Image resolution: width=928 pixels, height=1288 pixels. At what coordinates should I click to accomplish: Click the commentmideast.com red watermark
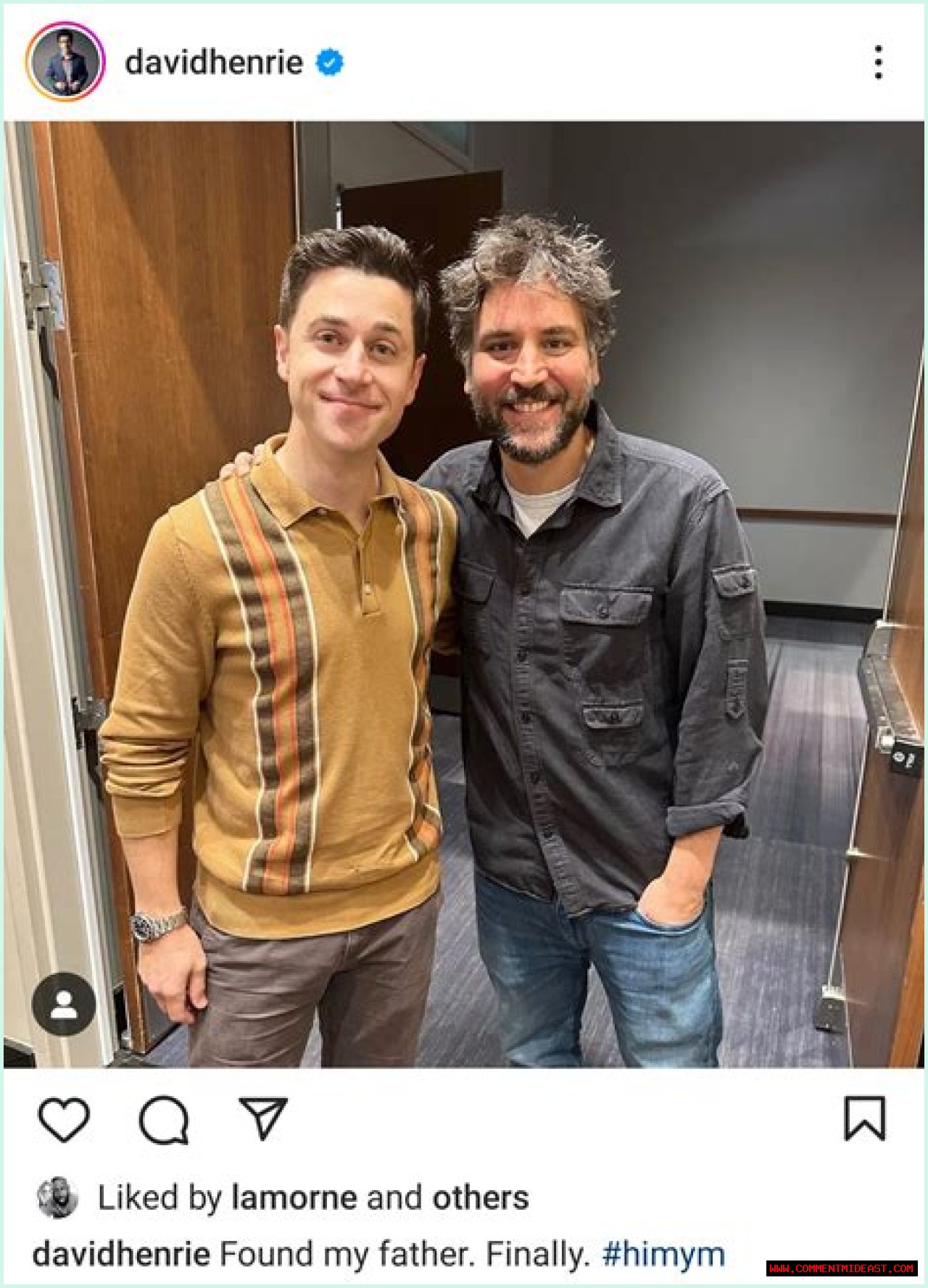(842, 1268)
